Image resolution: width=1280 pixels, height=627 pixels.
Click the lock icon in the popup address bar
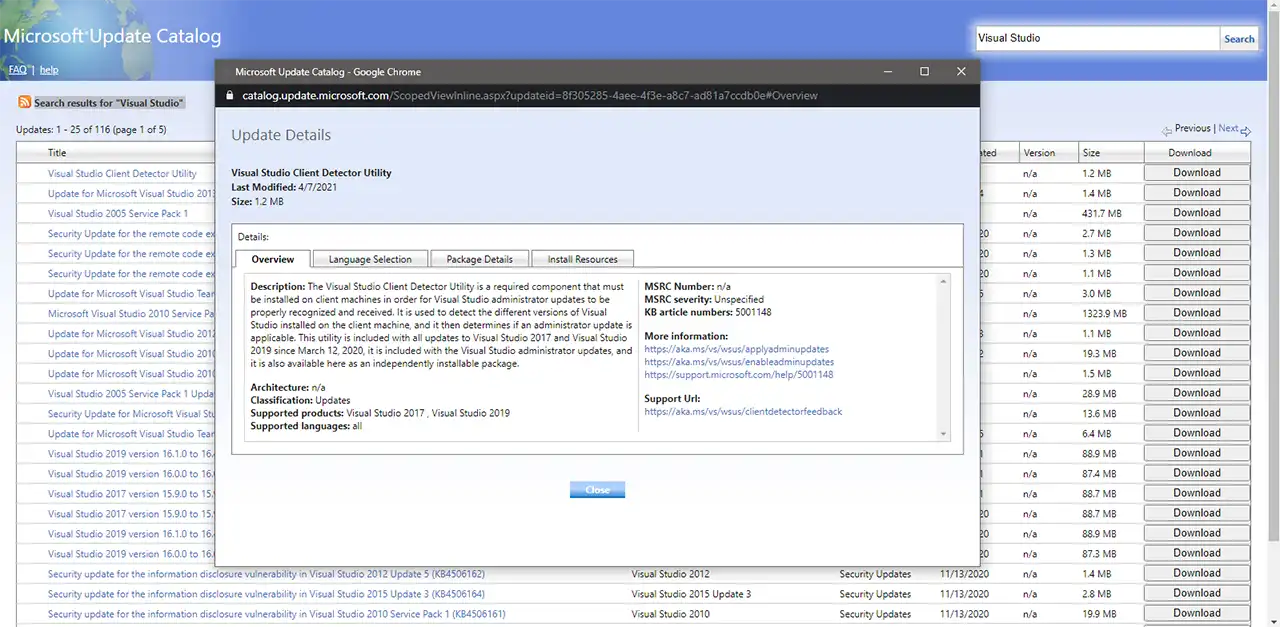[229, 96]
